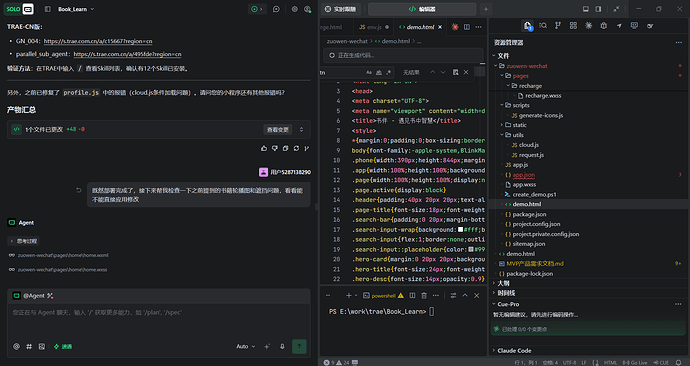Click the microphone voice input icon
Image resolution: width=690 pixels, height=366 pixels.
pyautogui.click(x=282, y=347)
